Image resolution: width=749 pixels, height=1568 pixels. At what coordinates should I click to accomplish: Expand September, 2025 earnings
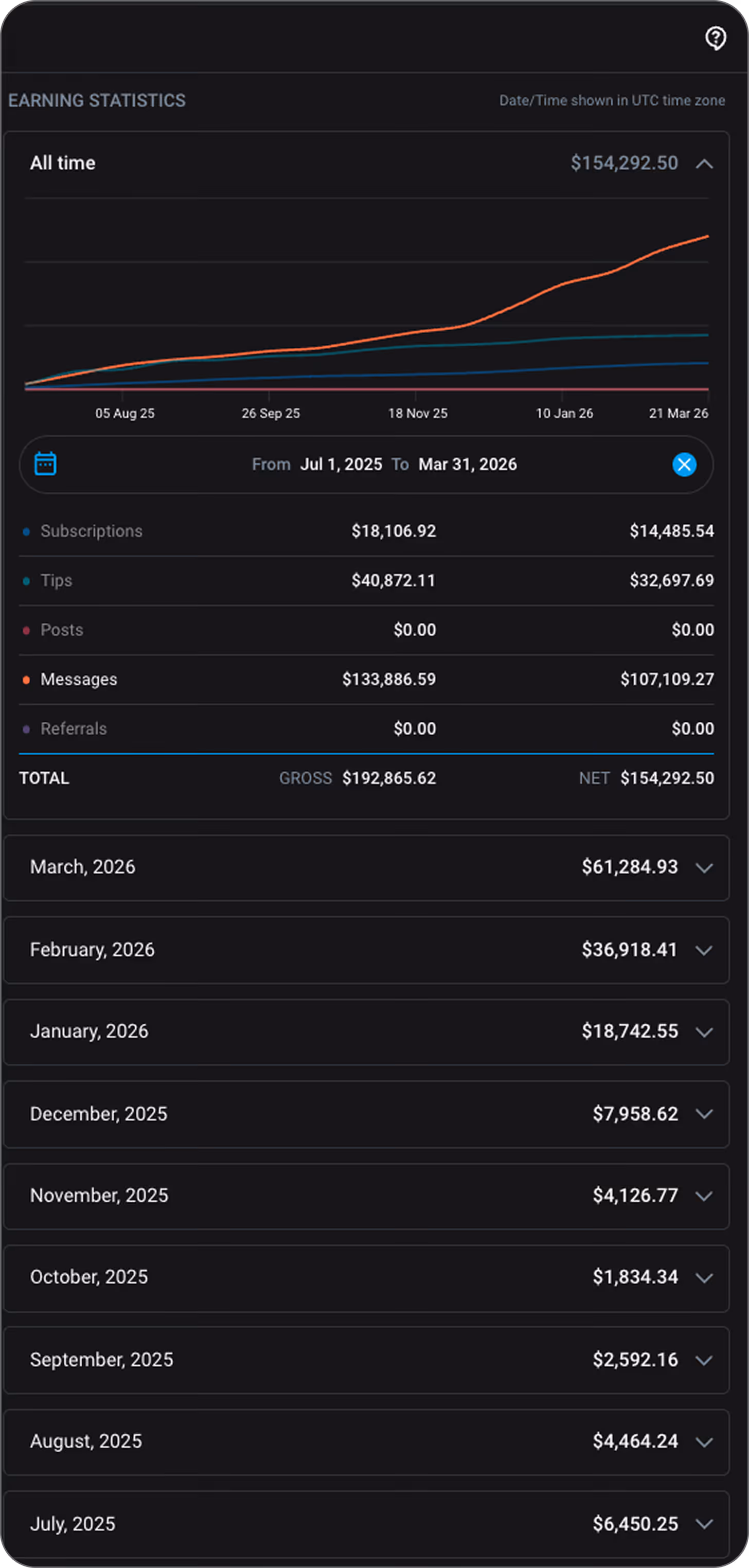tap(704, 1361)
